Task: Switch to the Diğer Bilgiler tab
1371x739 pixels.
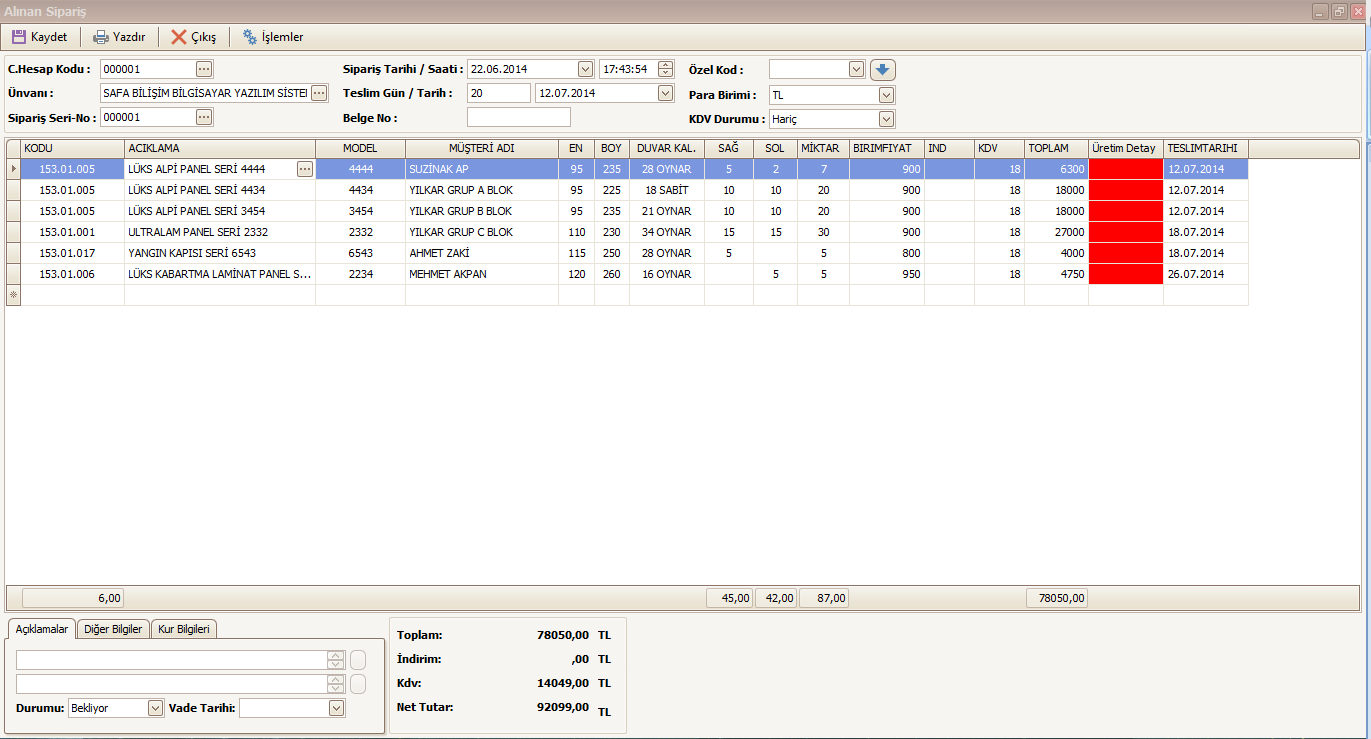Action: (113, 629)
